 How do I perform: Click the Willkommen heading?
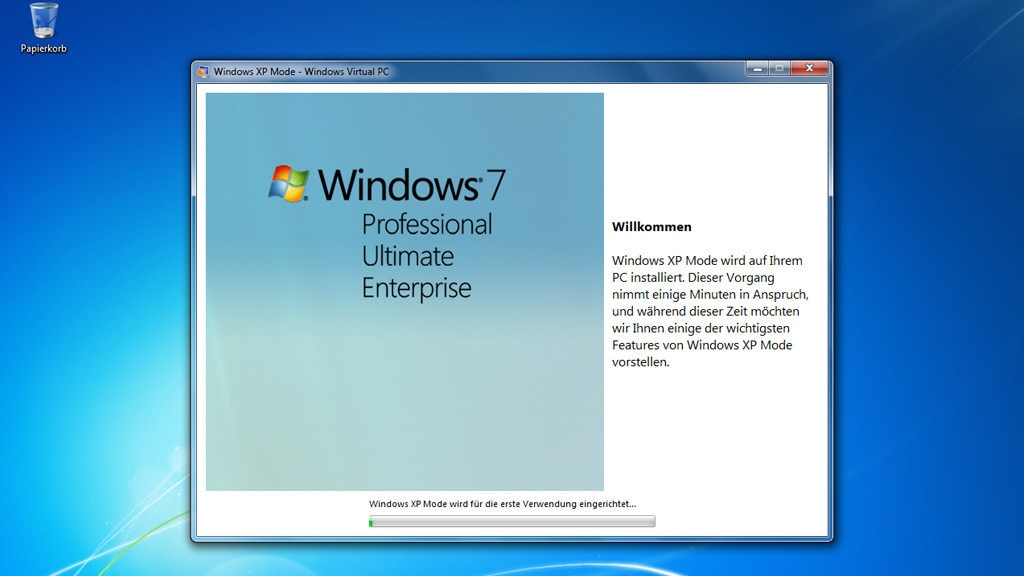click(651, 227)
